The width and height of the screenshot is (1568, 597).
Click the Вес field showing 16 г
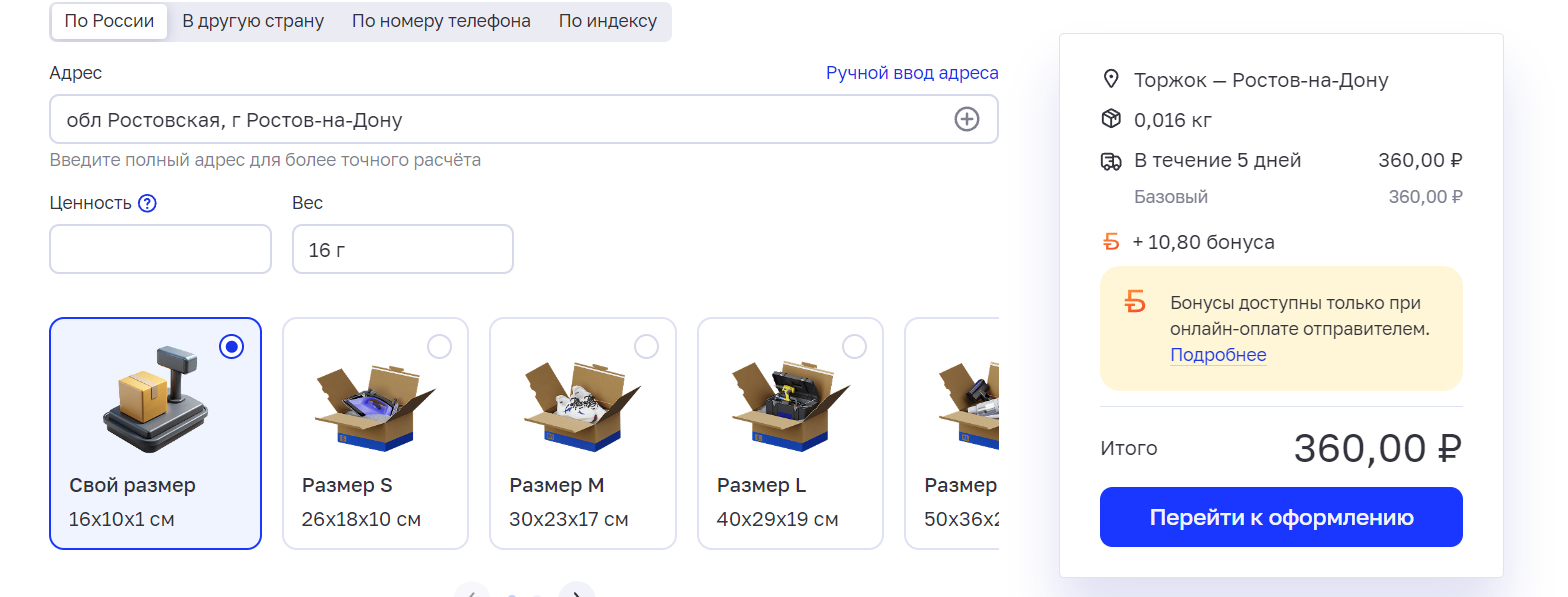(402, 249)
